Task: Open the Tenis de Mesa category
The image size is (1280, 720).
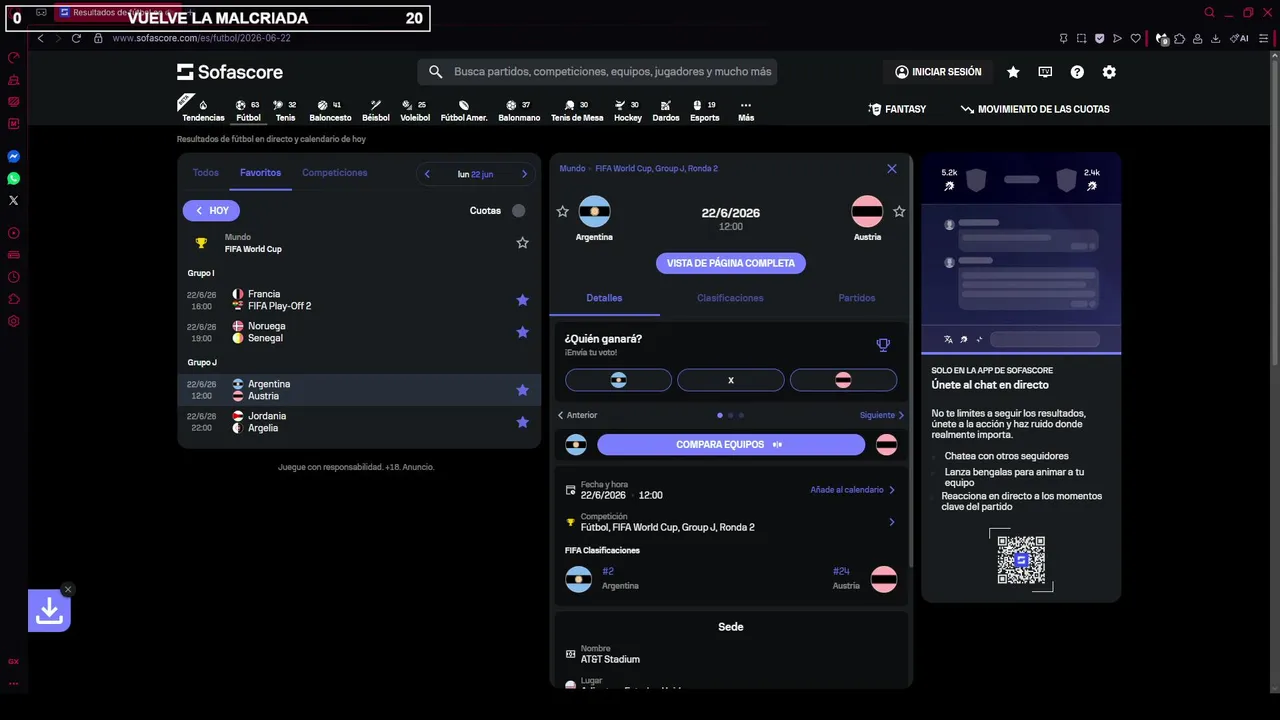Action: [x=577, y=110]
